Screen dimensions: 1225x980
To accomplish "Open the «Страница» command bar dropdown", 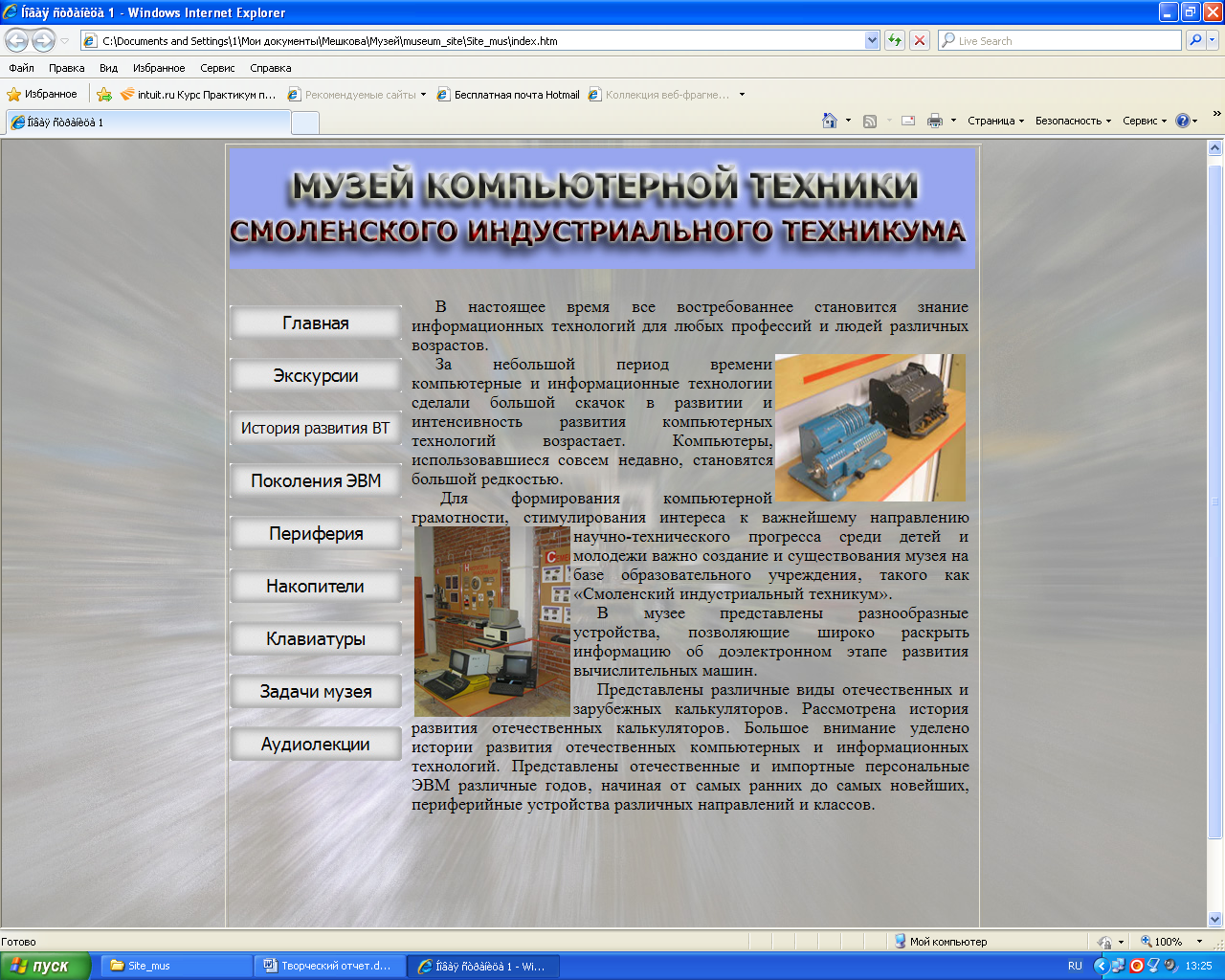I will pos(995,121).
